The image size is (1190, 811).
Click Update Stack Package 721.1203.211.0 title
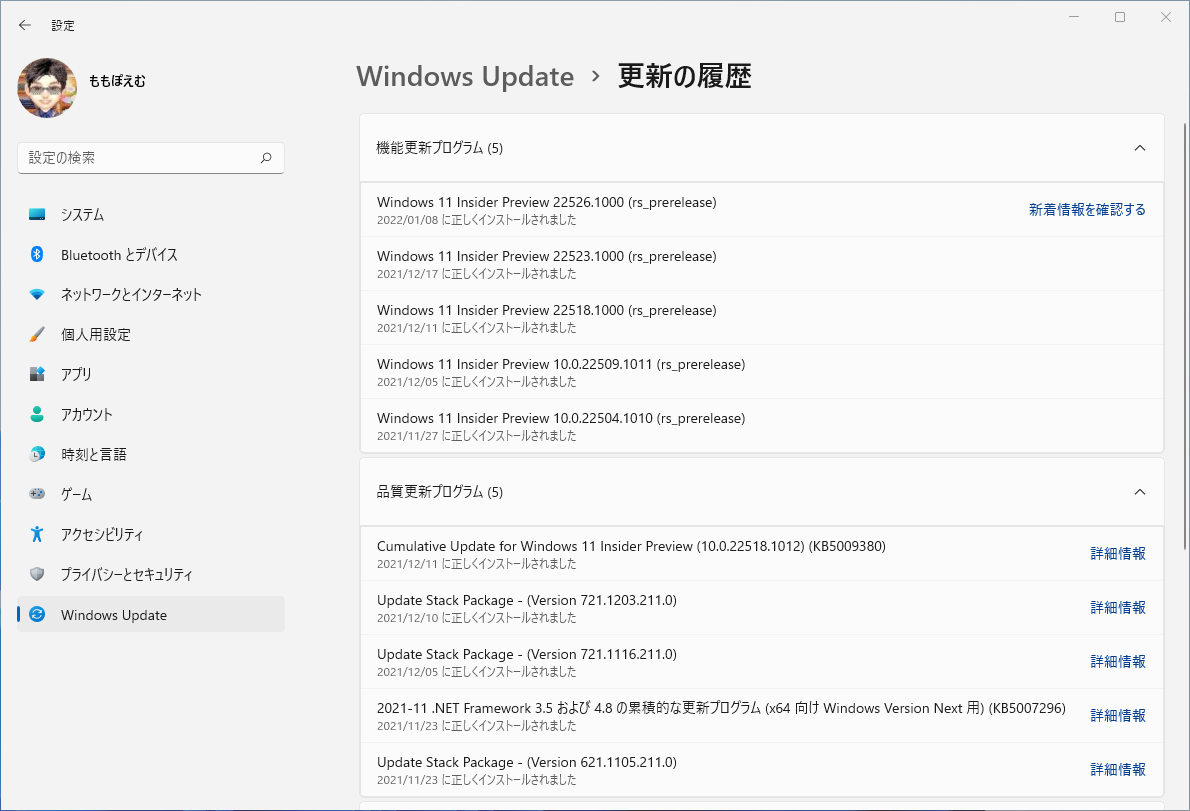point(527,600)
